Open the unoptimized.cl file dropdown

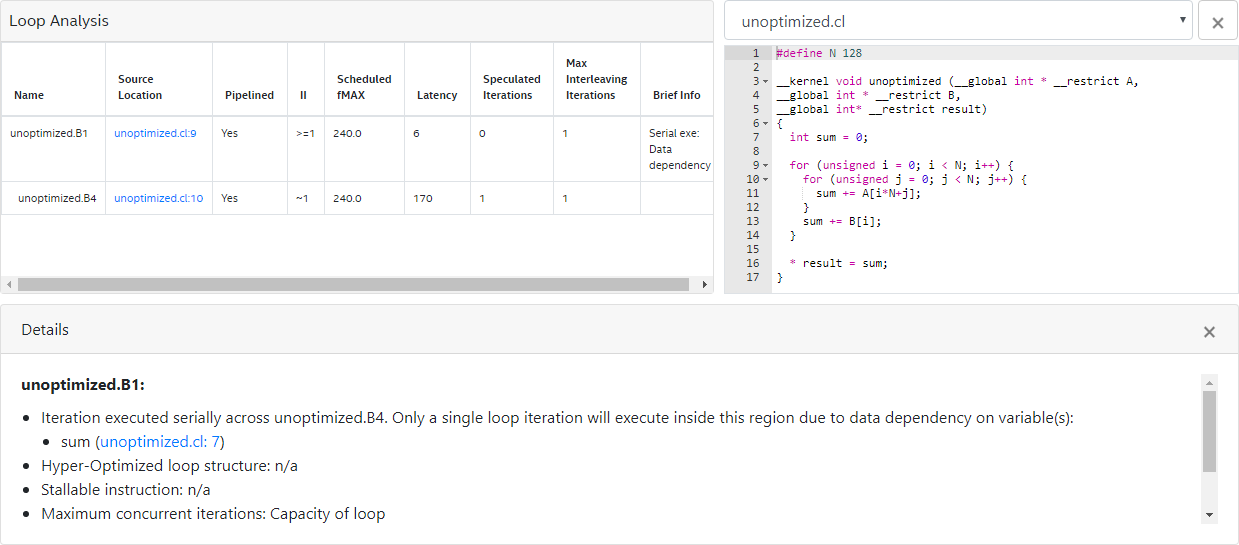click(x=958, y=21)
